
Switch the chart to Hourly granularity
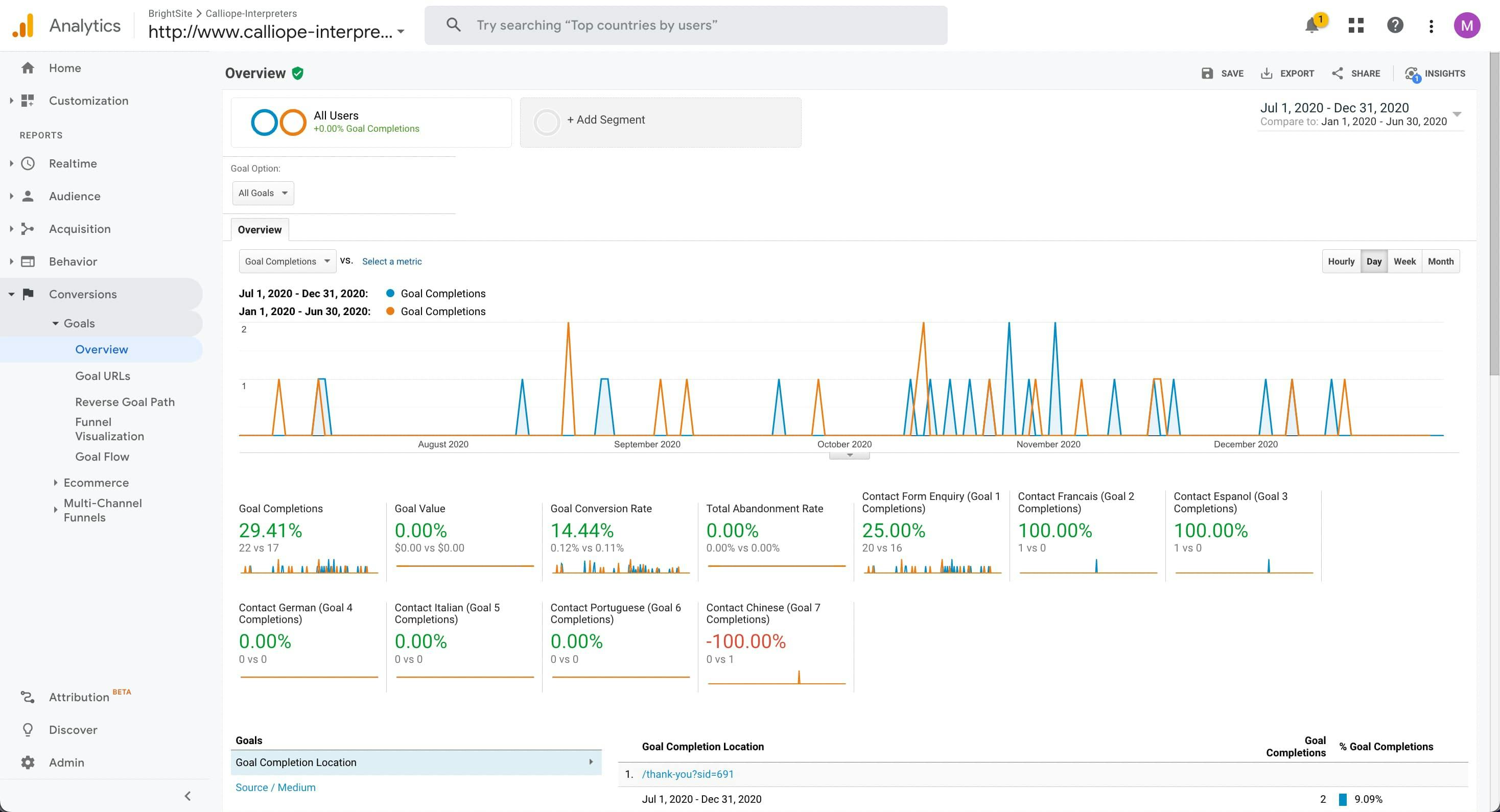click(1341, 261)
